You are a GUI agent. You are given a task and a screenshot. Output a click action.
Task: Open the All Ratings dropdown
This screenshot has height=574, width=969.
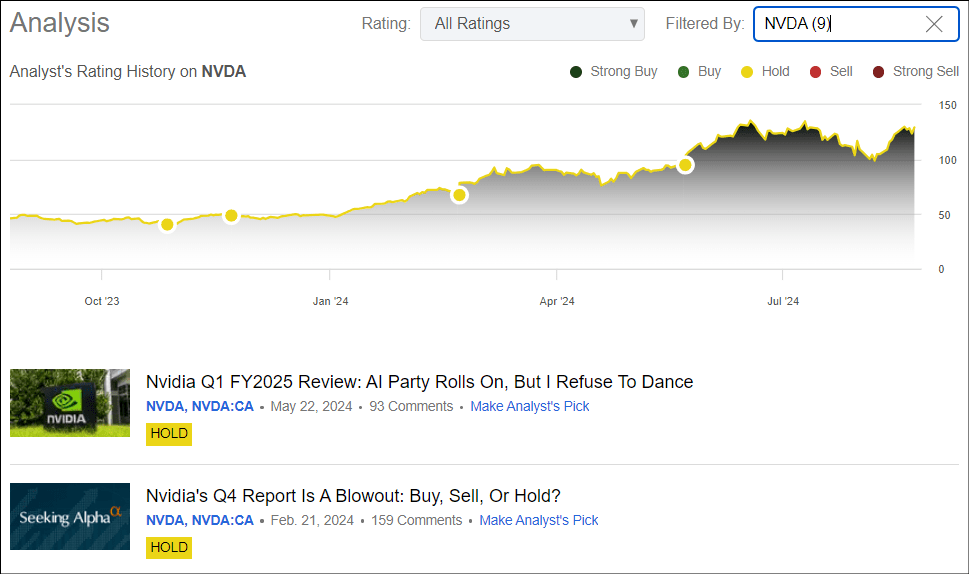(532, 24)
